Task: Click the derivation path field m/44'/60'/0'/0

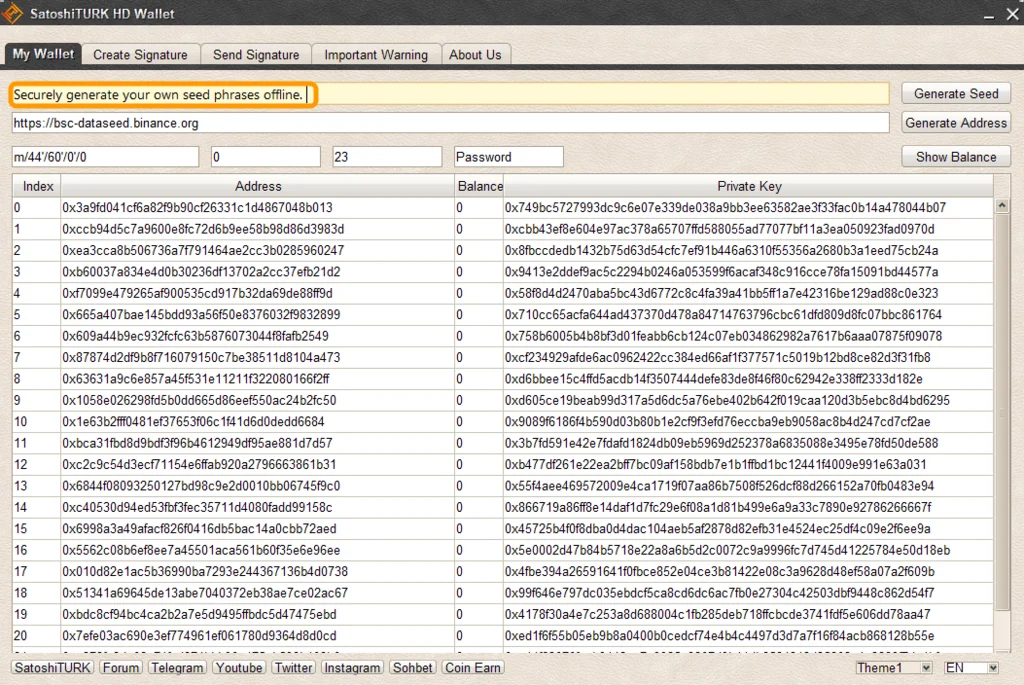Action: click(105, 157)
